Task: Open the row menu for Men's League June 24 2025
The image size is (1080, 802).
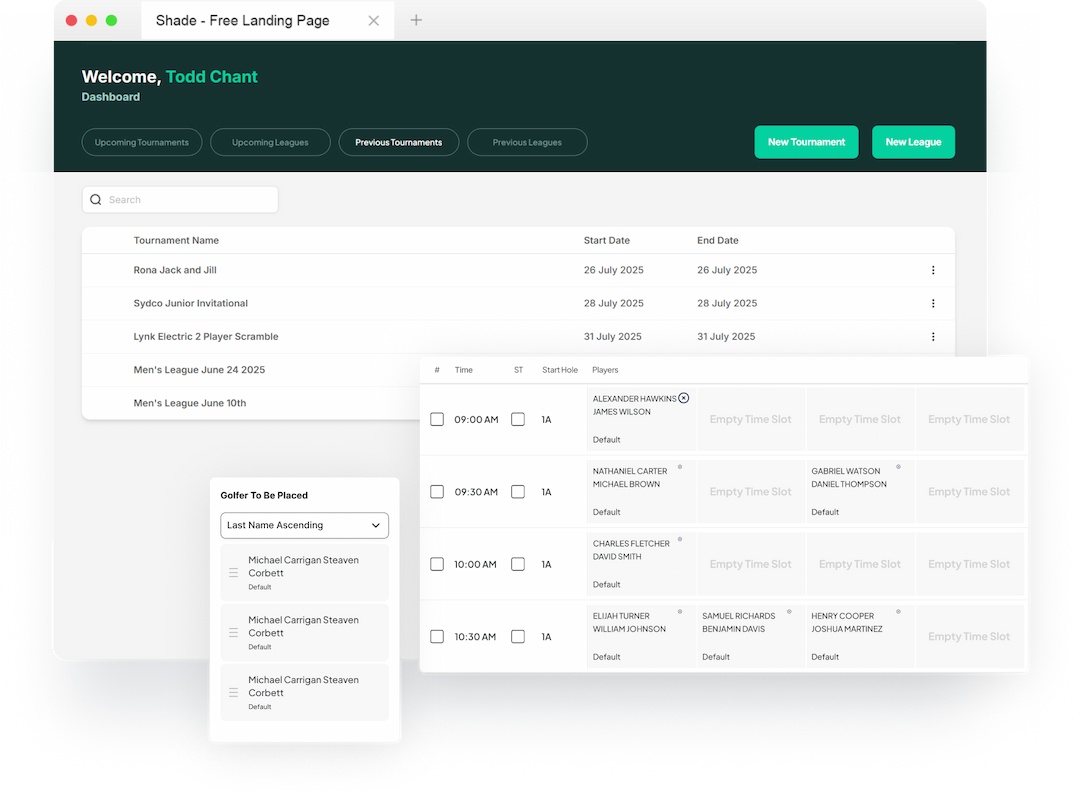Action: point(933,369)
